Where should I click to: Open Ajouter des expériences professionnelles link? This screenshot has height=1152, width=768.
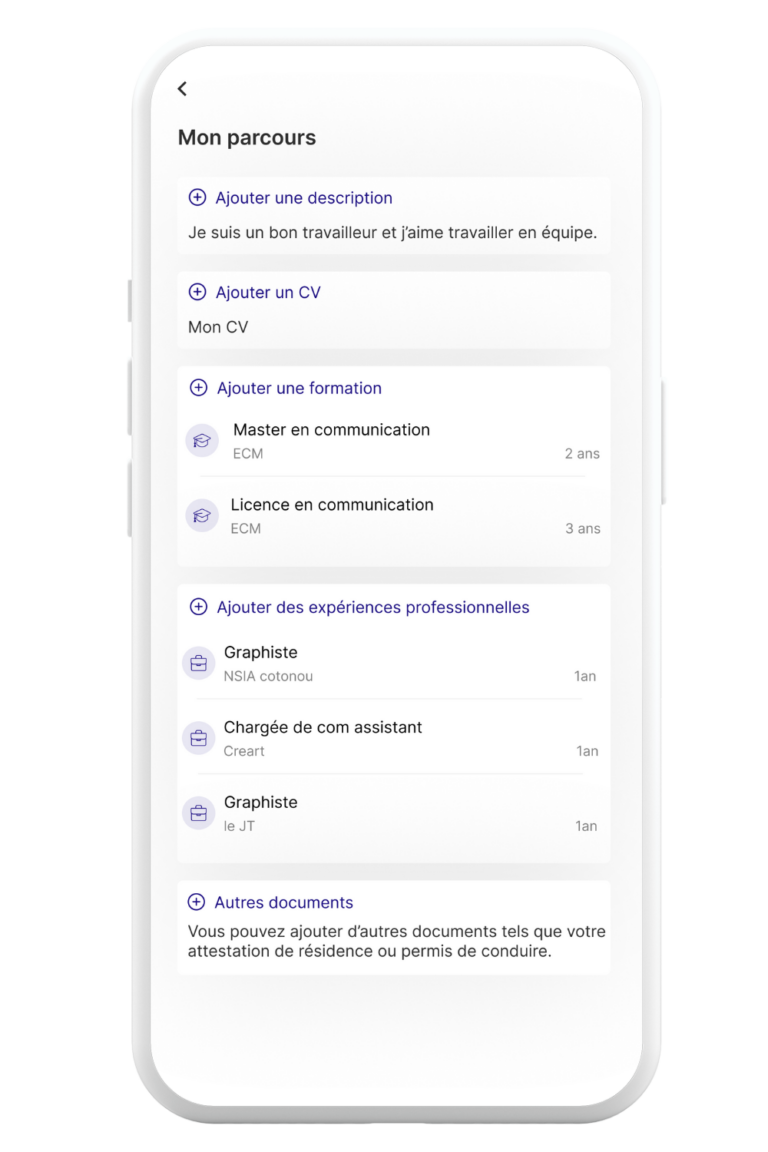click(x=373, y=608)
